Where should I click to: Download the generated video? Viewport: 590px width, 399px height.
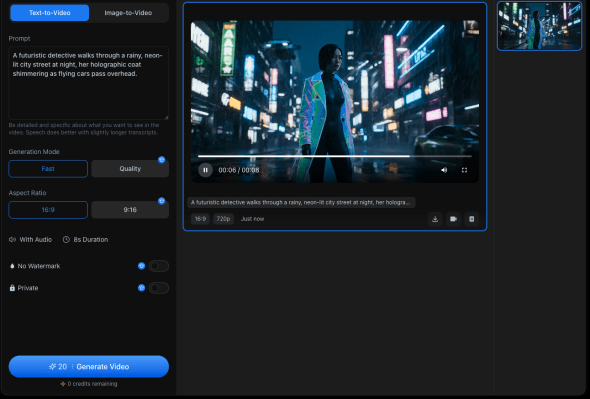(x=435, y=219)
